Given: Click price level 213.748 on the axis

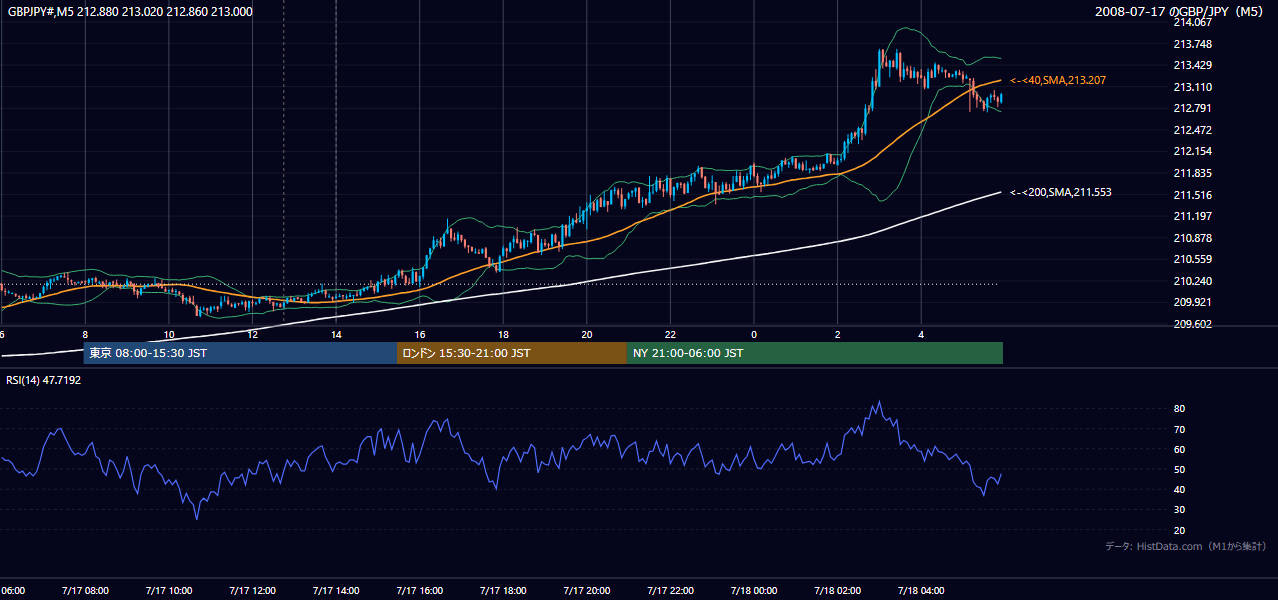Looking at the screenshot, I should (x=1191, y=44).
